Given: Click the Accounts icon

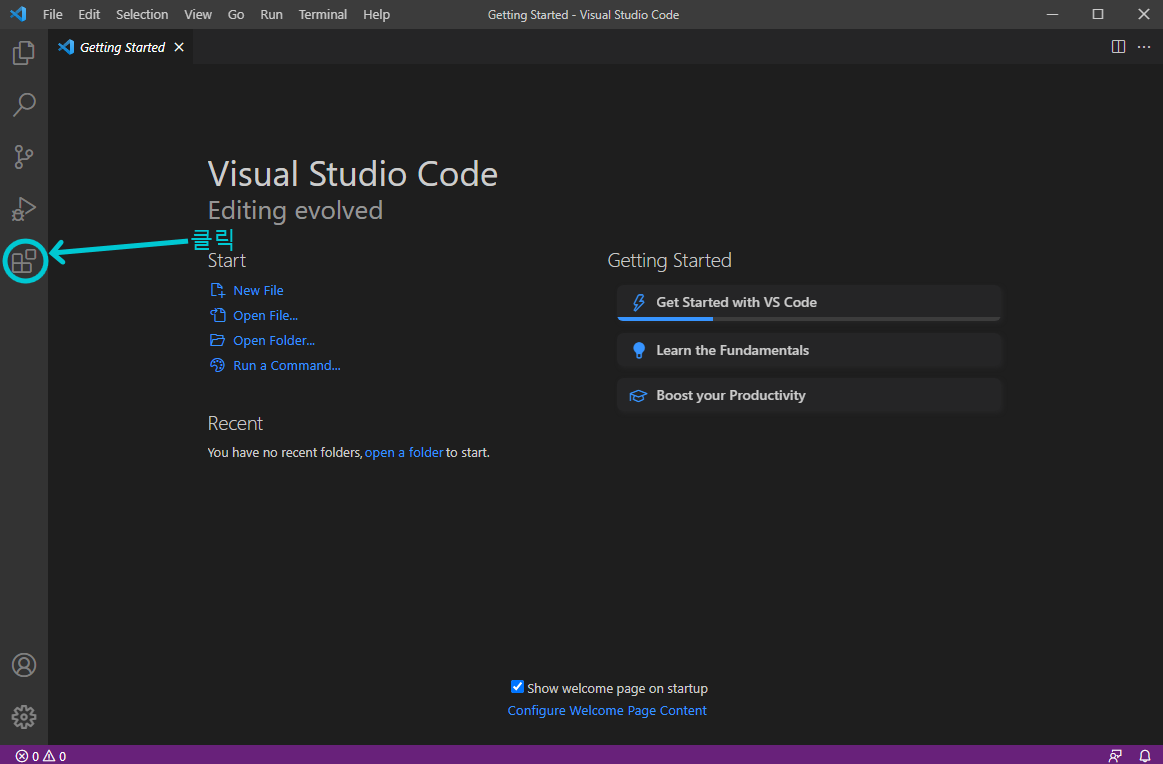Looking at the screenshot, I should point(24,664).
